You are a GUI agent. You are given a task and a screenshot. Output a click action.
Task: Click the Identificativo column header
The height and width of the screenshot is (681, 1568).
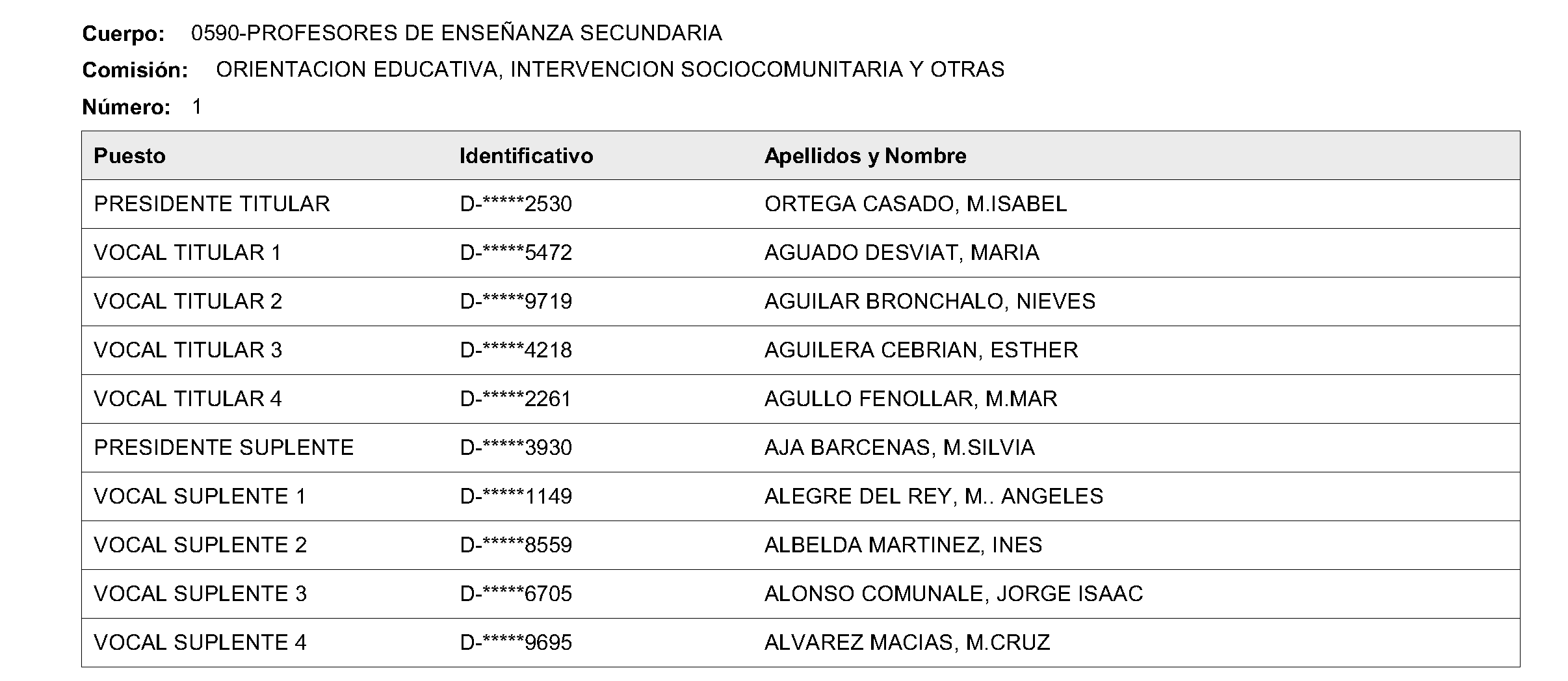(x=526, y=156)
